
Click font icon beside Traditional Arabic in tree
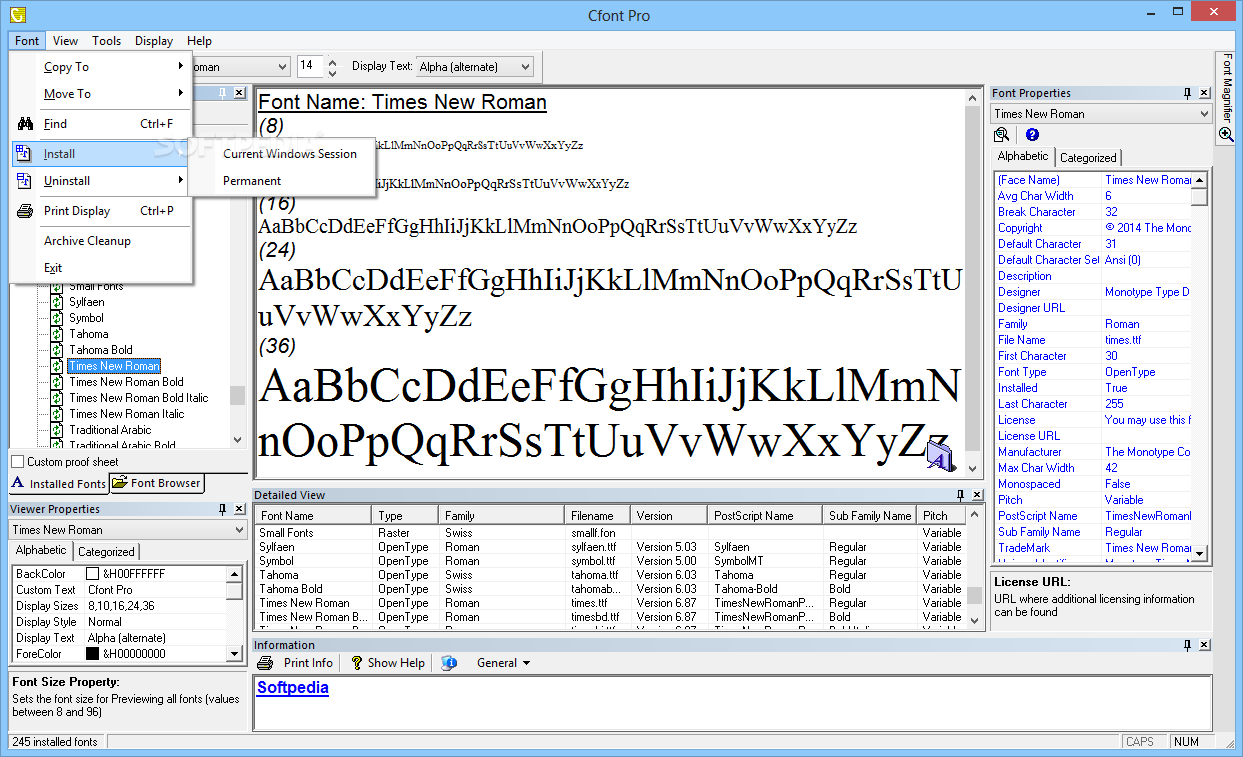[x=57, y=430]
